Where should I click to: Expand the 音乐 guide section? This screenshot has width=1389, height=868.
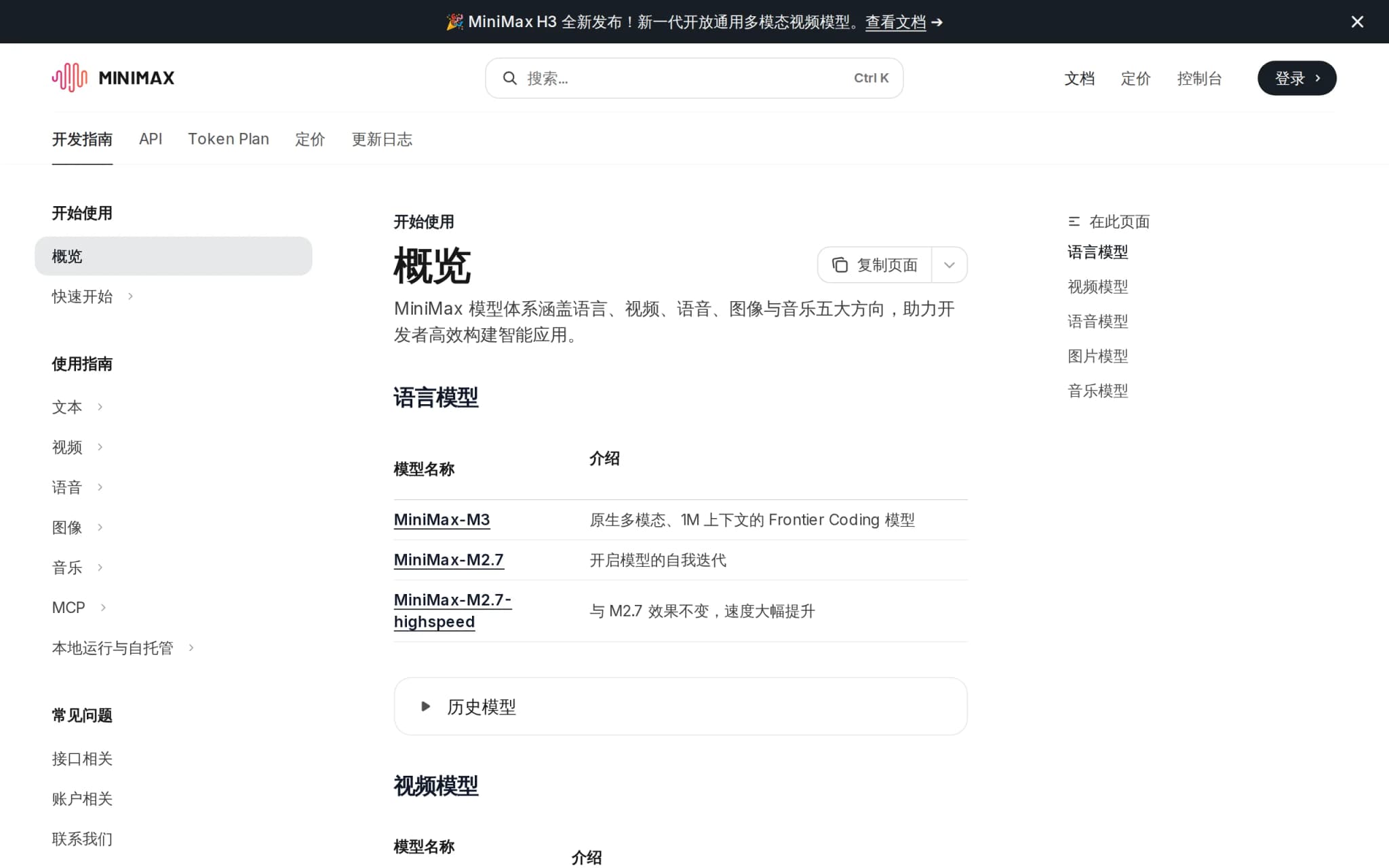pos(100,567)
